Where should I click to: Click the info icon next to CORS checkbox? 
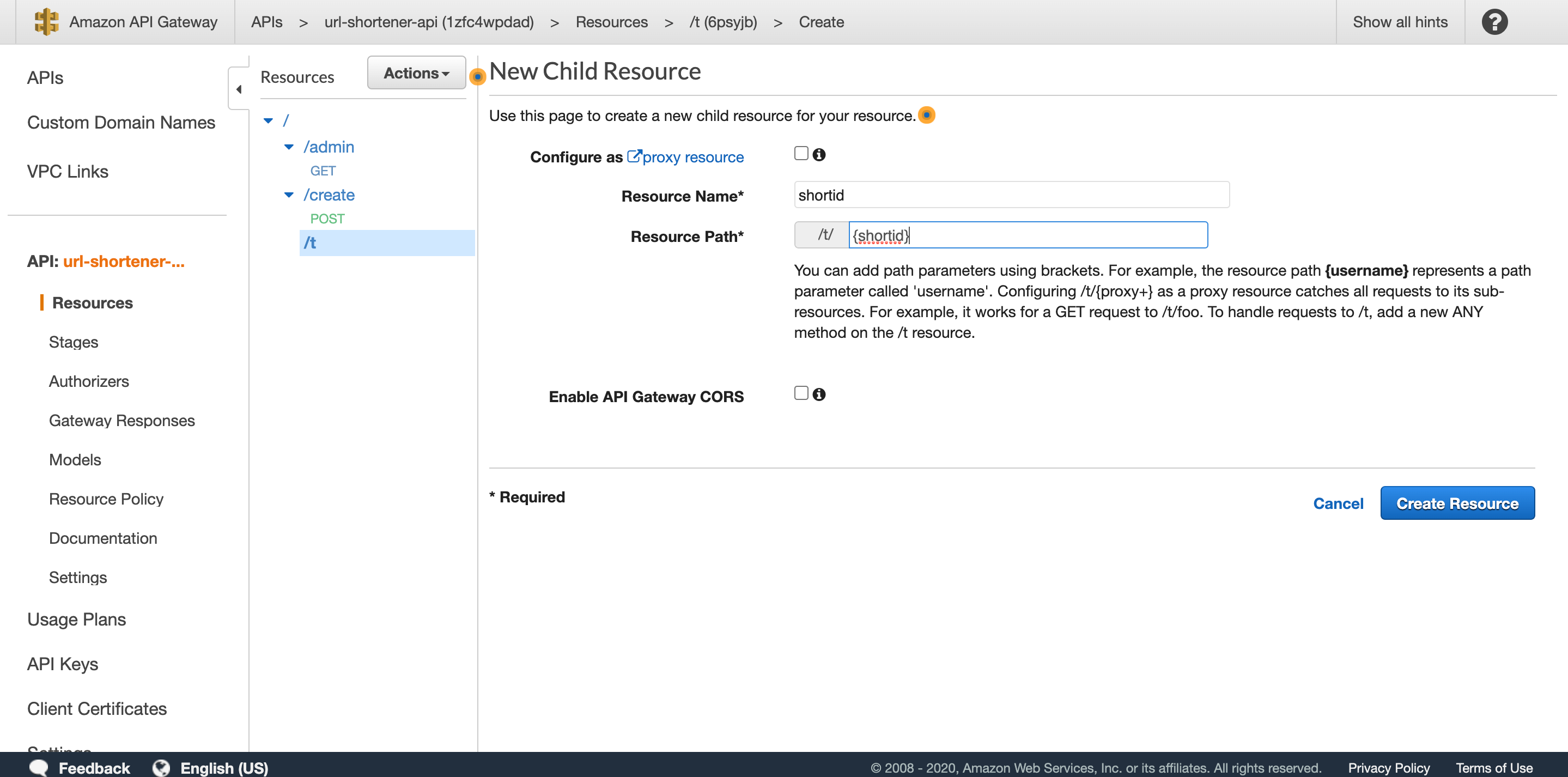(x=819, y=394)
